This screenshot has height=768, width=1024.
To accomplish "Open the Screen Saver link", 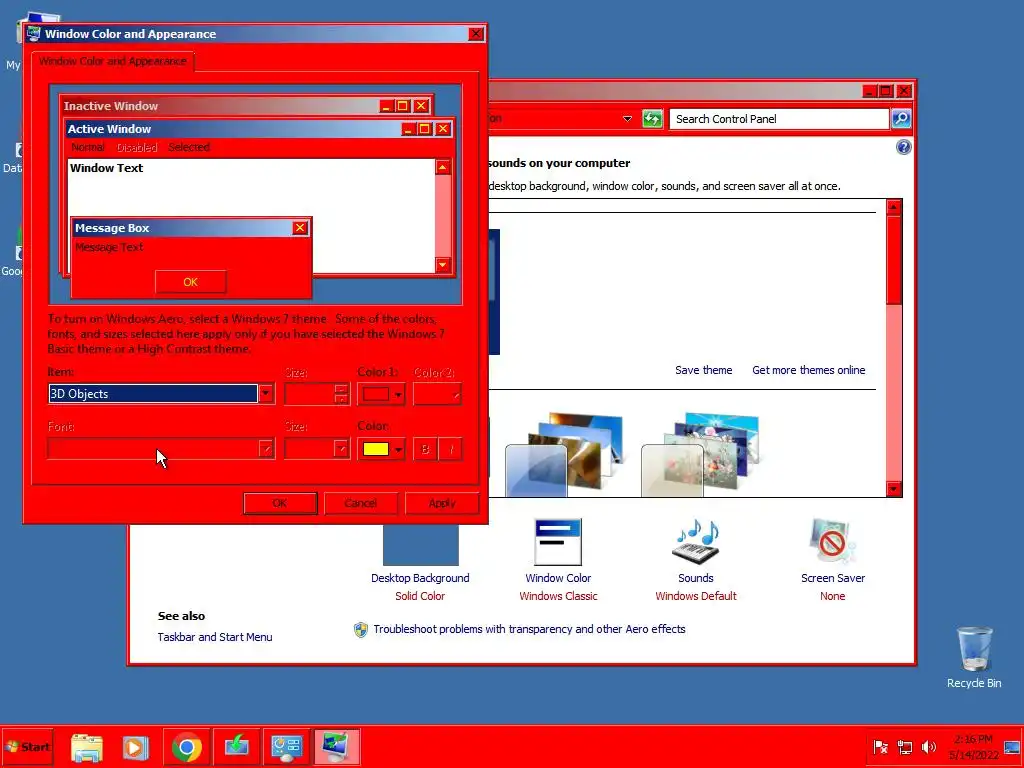I will [833, 578].
